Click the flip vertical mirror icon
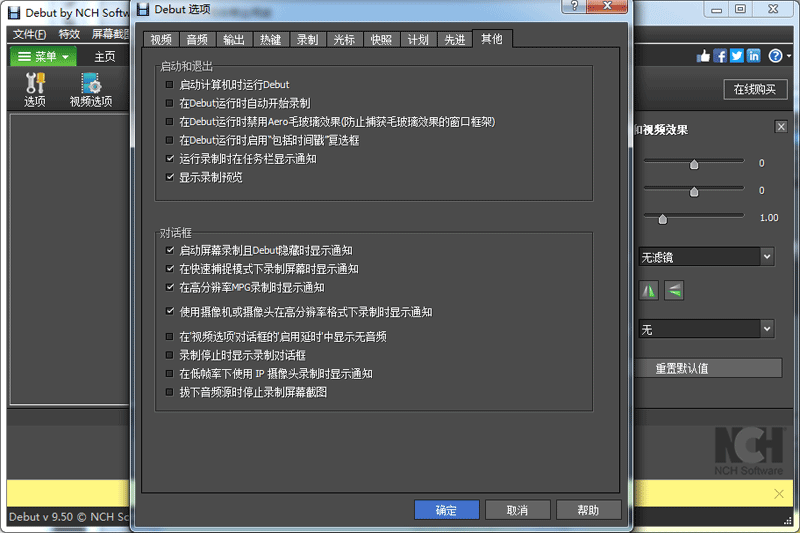This screenshot has height=533, width=800. point(674,291)
